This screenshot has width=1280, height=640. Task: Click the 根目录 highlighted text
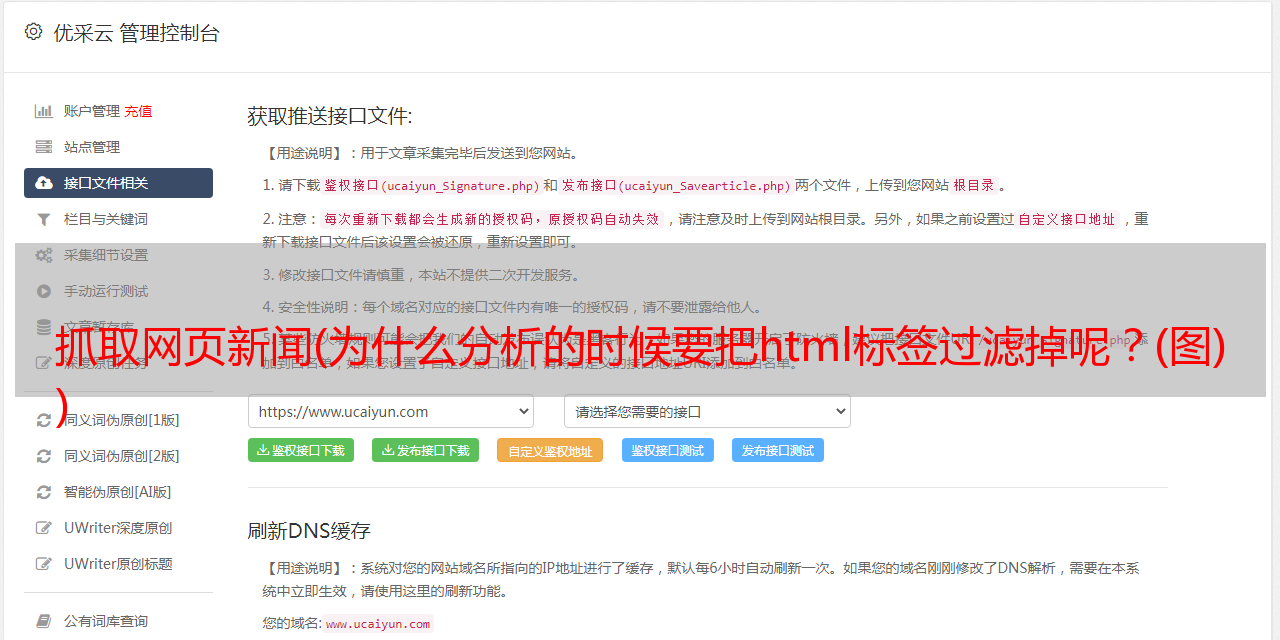pyautogui.click(x=973, y=185)
